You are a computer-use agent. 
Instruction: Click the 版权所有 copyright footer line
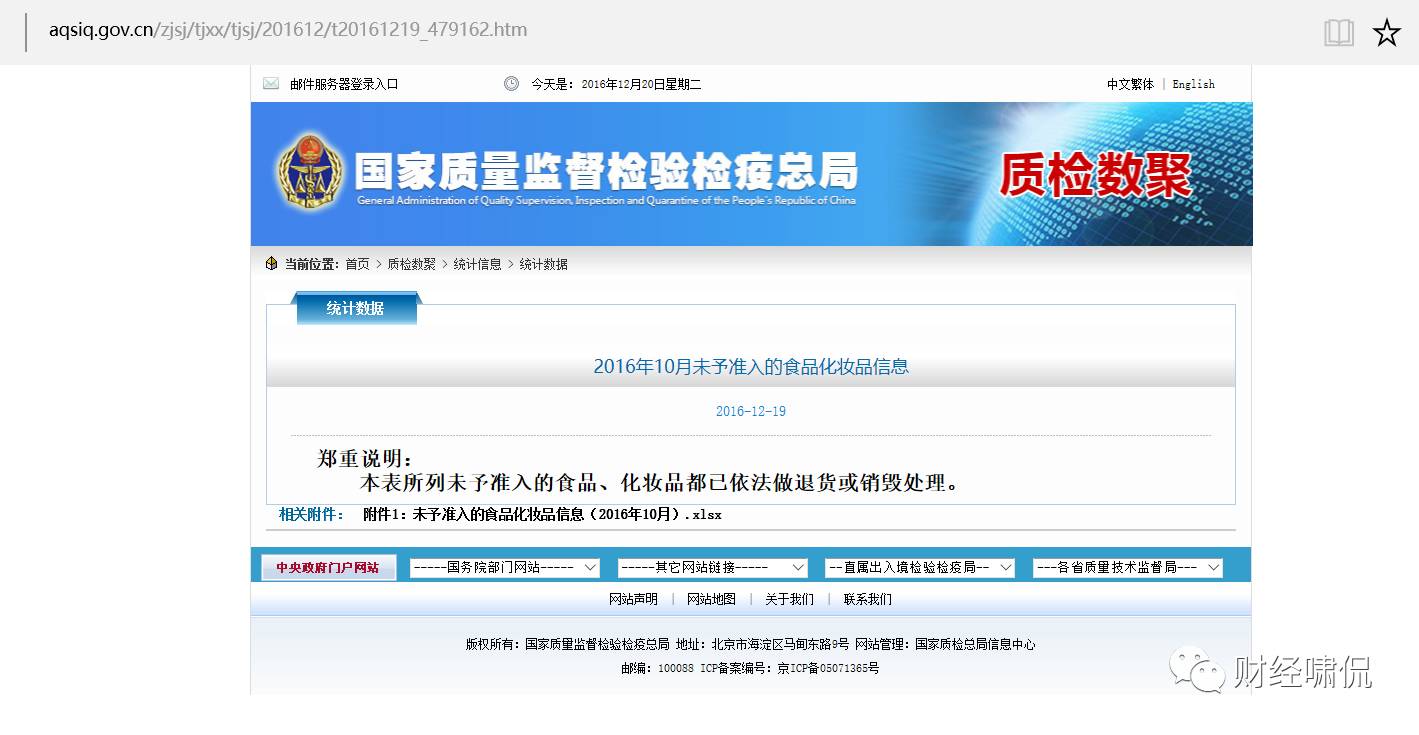(751, 644)
